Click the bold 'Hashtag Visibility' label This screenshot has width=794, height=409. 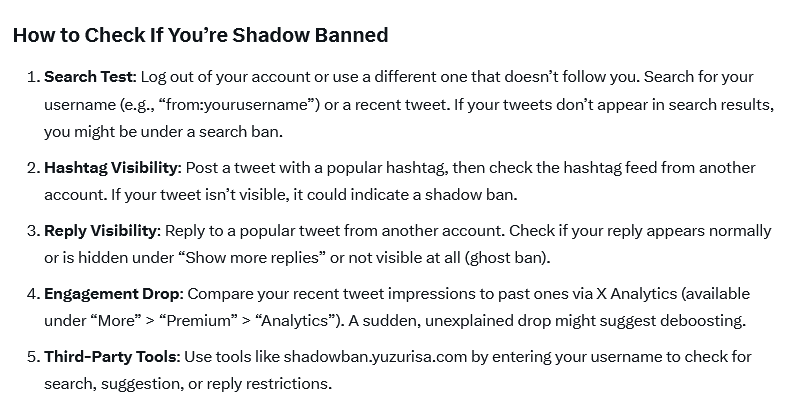pos(112,168)
